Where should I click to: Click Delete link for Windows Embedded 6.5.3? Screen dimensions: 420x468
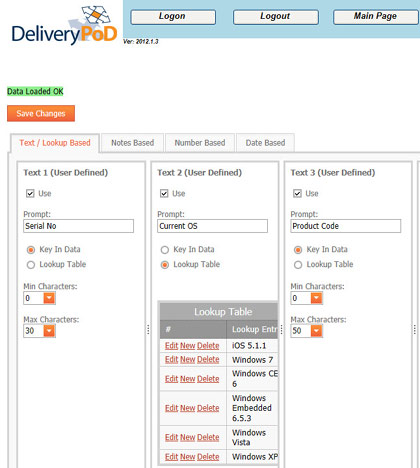coord(208,408)
